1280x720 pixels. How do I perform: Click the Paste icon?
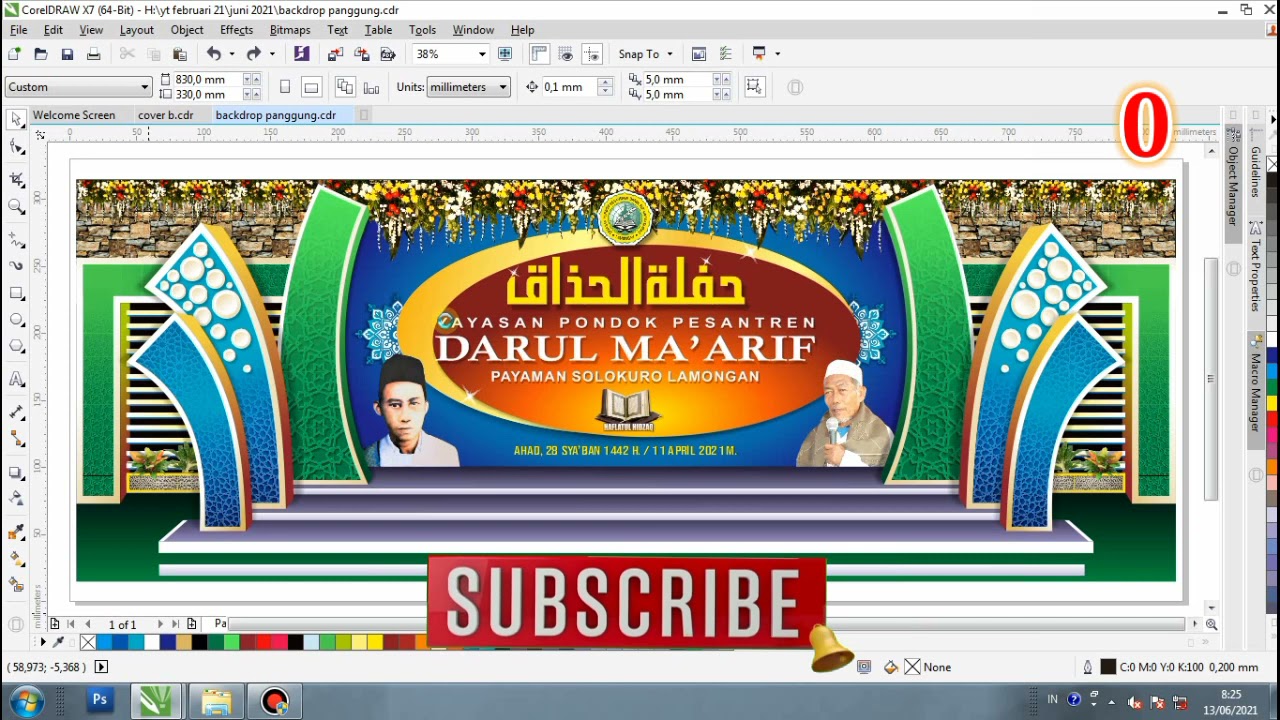tap(180, 54)
